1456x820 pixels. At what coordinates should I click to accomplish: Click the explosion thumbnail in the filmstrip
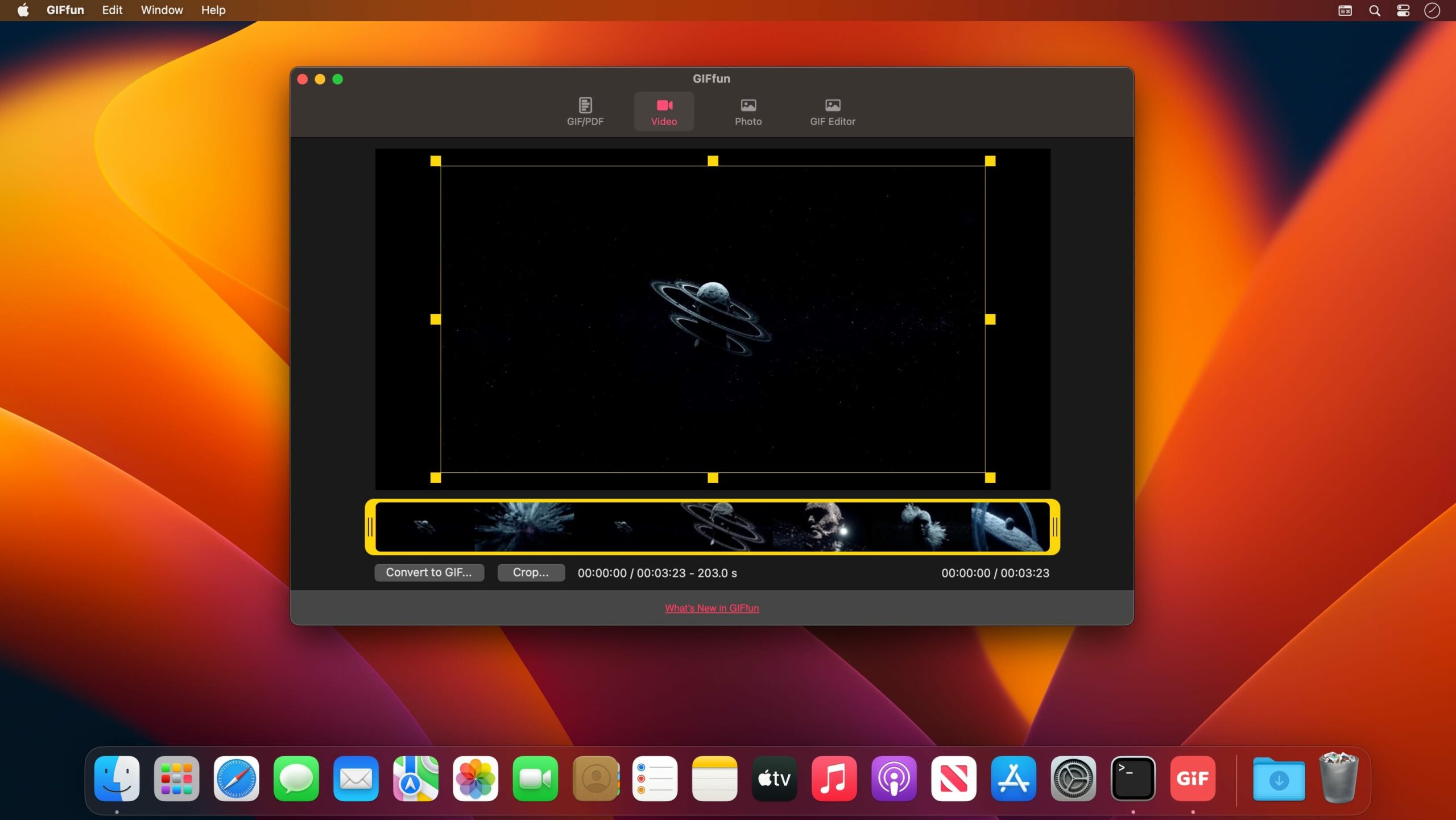click(524, 527)
